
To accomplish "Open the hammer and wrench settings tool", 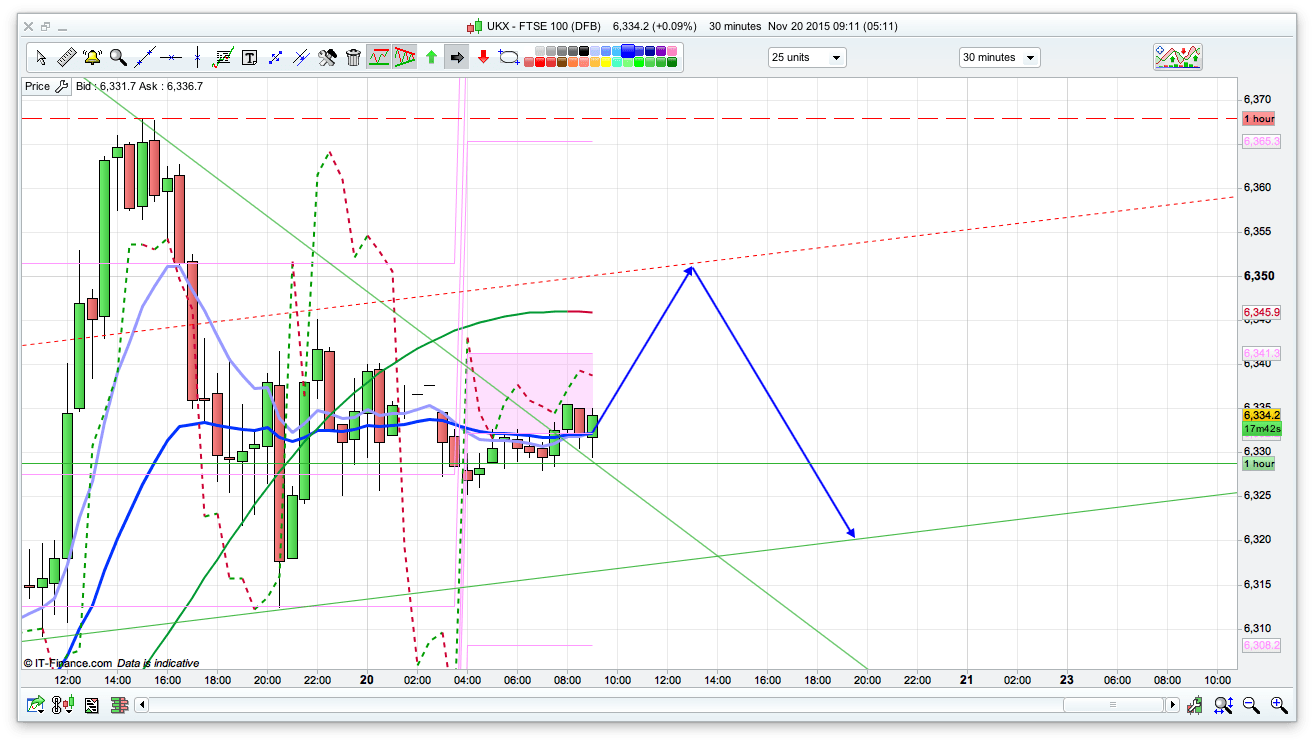I will (x=327, y=57).
